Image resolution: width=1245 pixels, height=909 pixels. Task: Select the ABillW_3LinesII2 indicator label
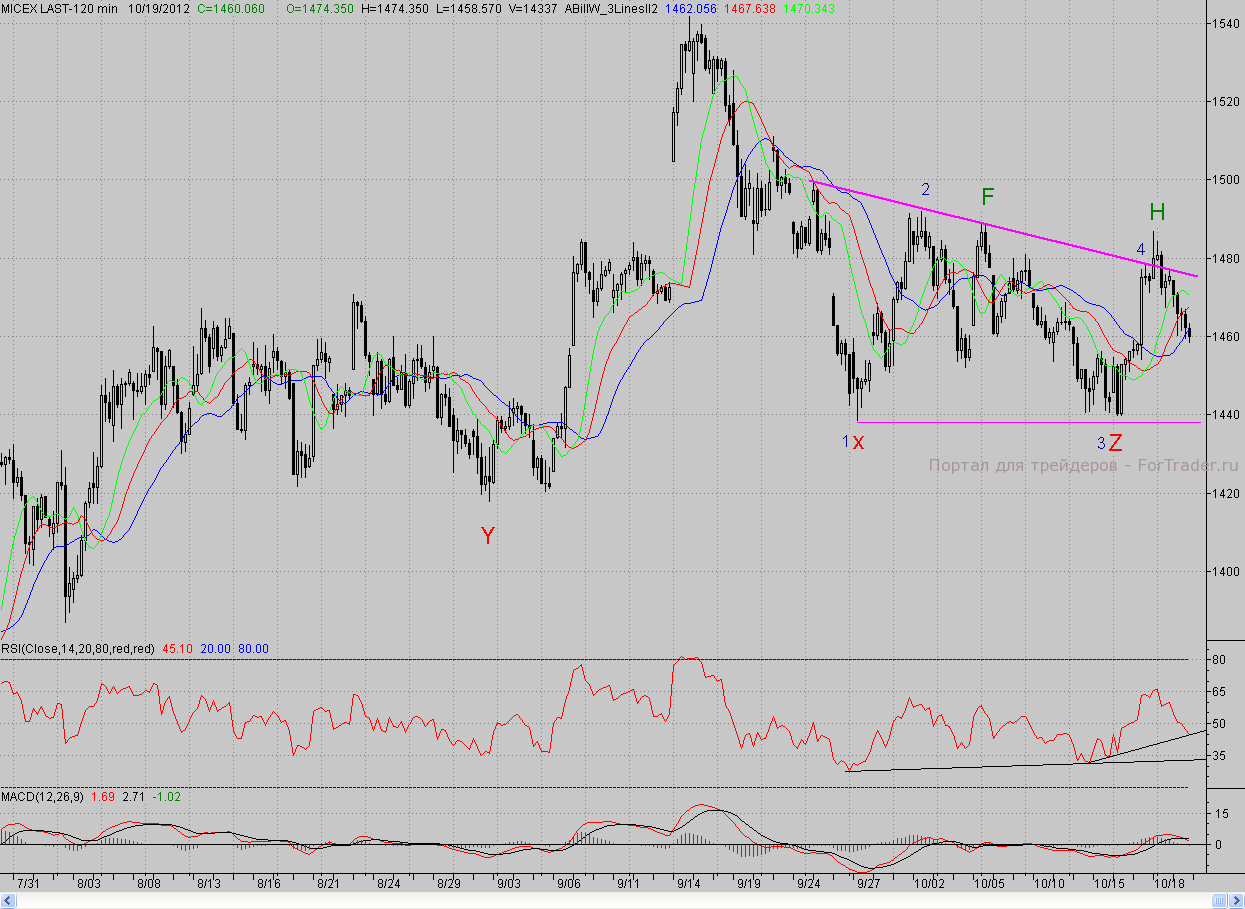click(x=610, y=8)
